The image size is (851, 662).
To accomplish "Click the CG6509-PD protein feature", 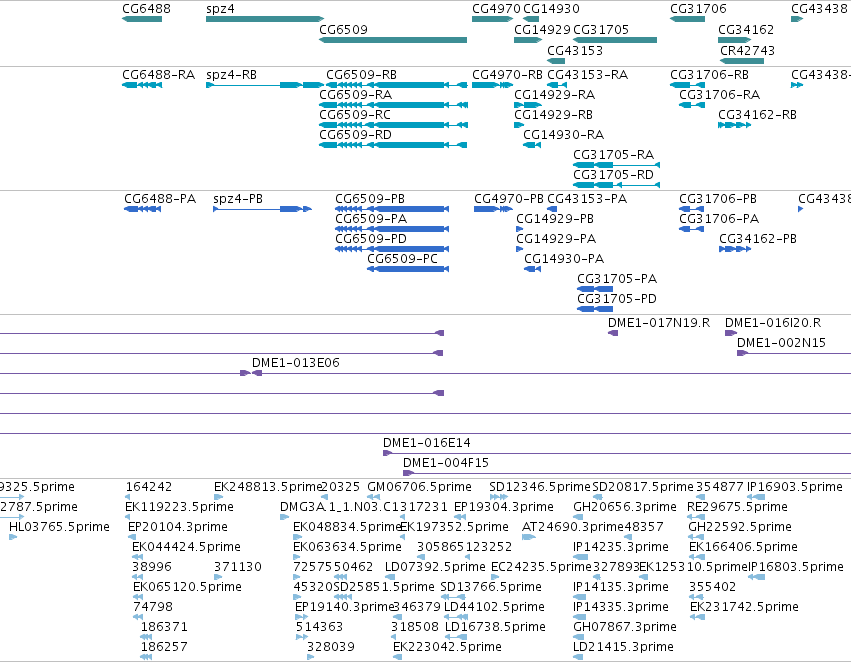I will pyautogui.click(x=392, y=250).
